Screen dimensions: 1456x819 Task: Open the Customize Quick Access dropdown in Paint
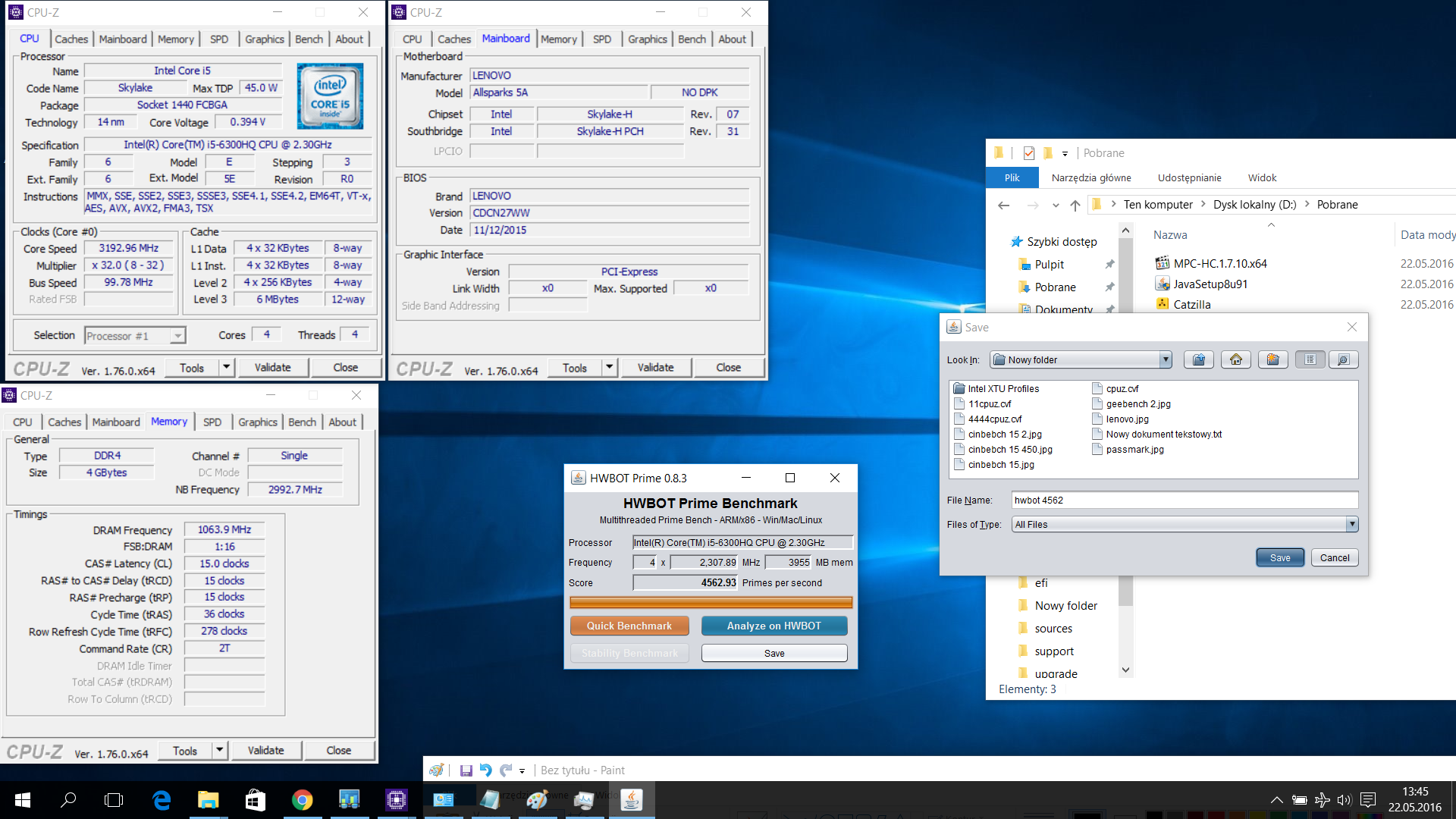(522, 771)
